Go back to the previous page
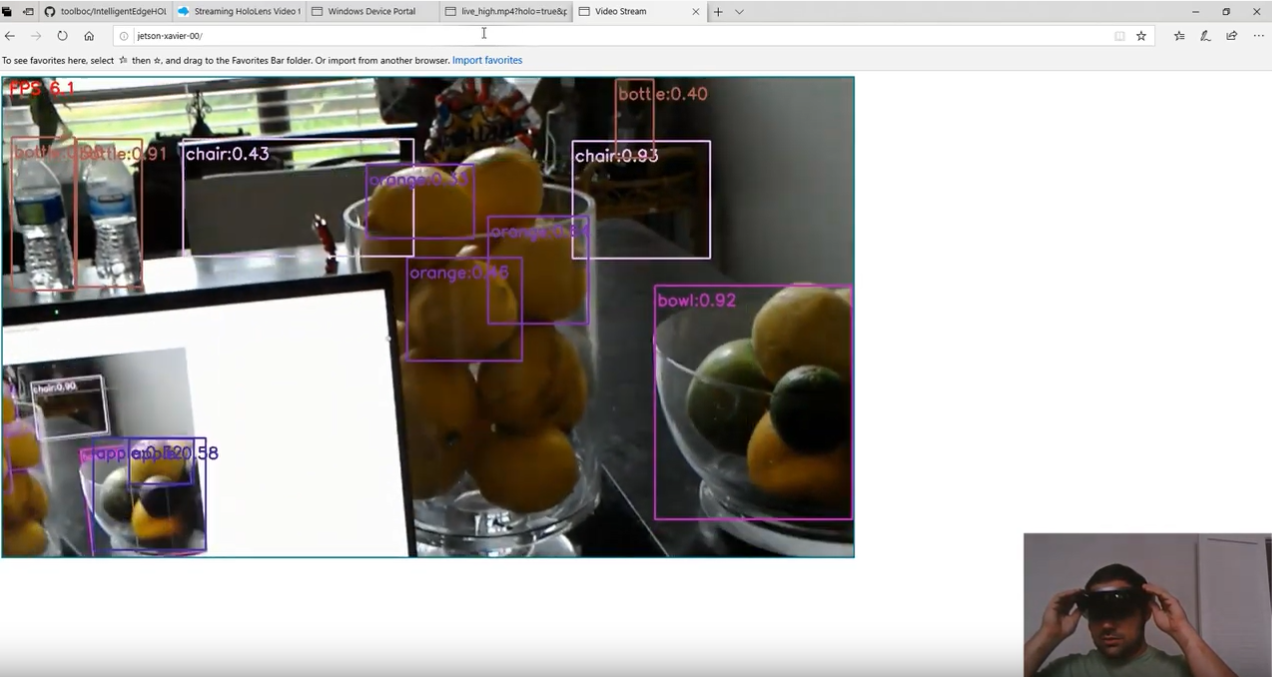This screenshot has height=677, width=1272. 10,36
